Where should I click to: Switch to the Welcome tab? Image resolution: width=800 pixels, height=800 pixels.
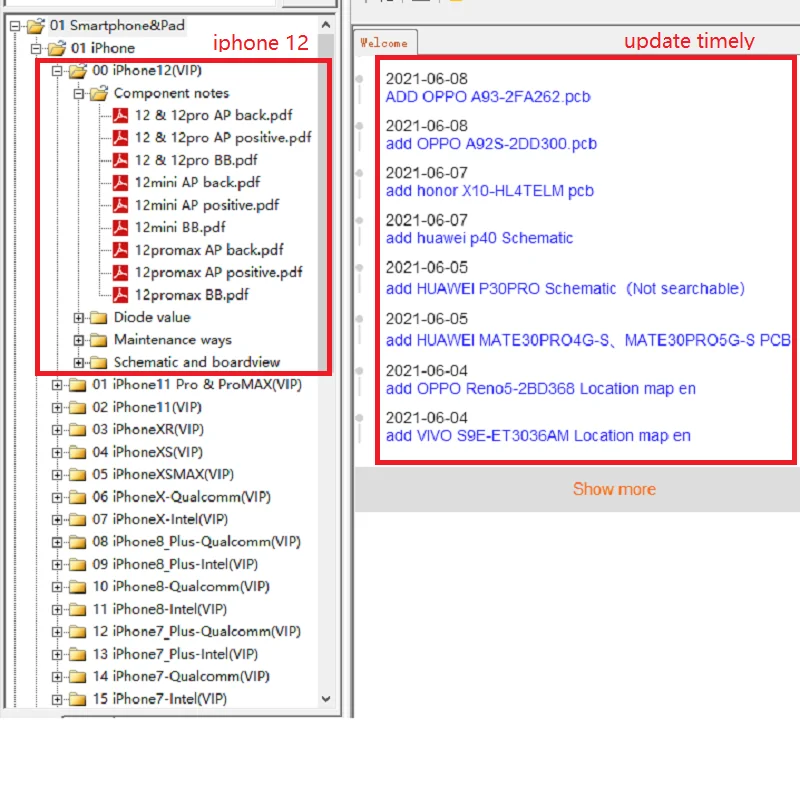tap(385, 43)
